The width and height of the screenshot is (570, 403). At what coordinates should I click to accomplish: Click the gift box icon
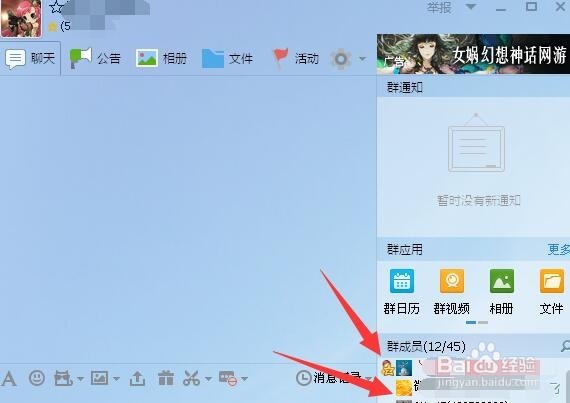click(166, 378)
